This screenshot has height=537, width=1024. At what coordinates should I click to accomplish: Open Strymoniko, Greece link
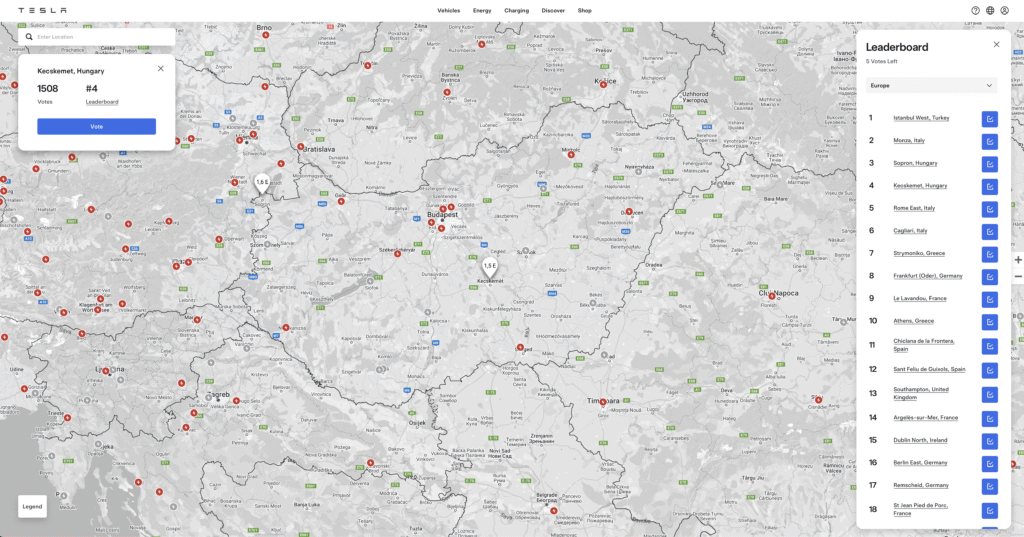click(x=920, y=253)
